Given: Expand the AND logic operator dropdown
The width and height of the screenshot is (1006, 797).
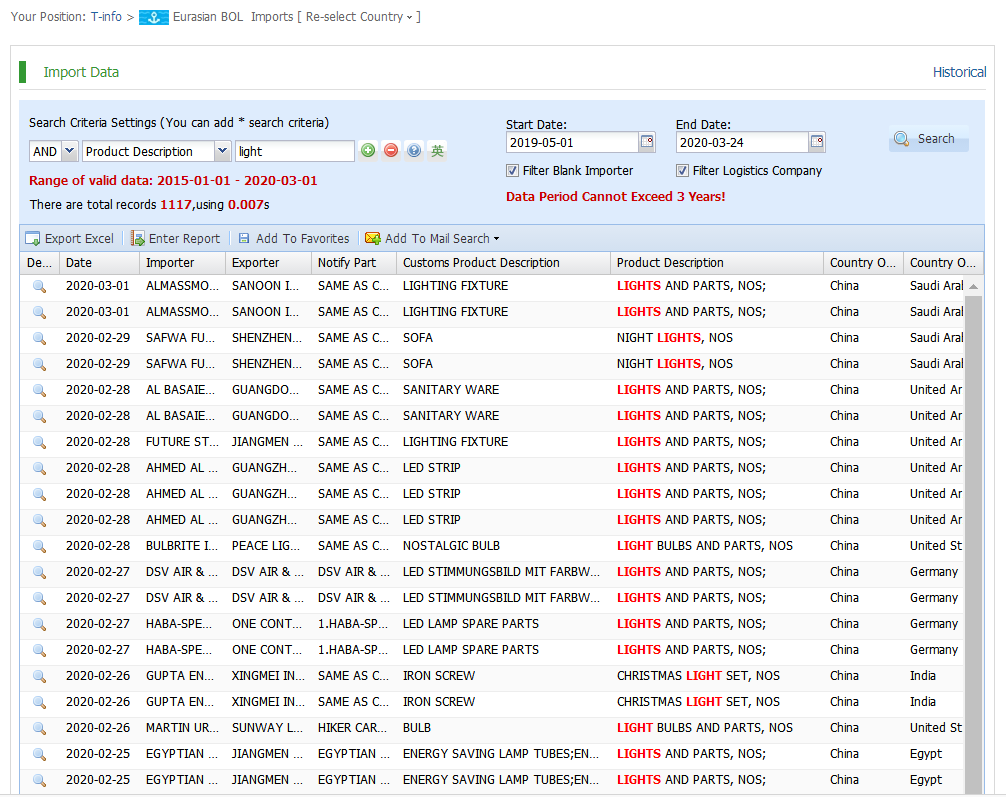Looking at the screenshot, I should coord(69,151).
